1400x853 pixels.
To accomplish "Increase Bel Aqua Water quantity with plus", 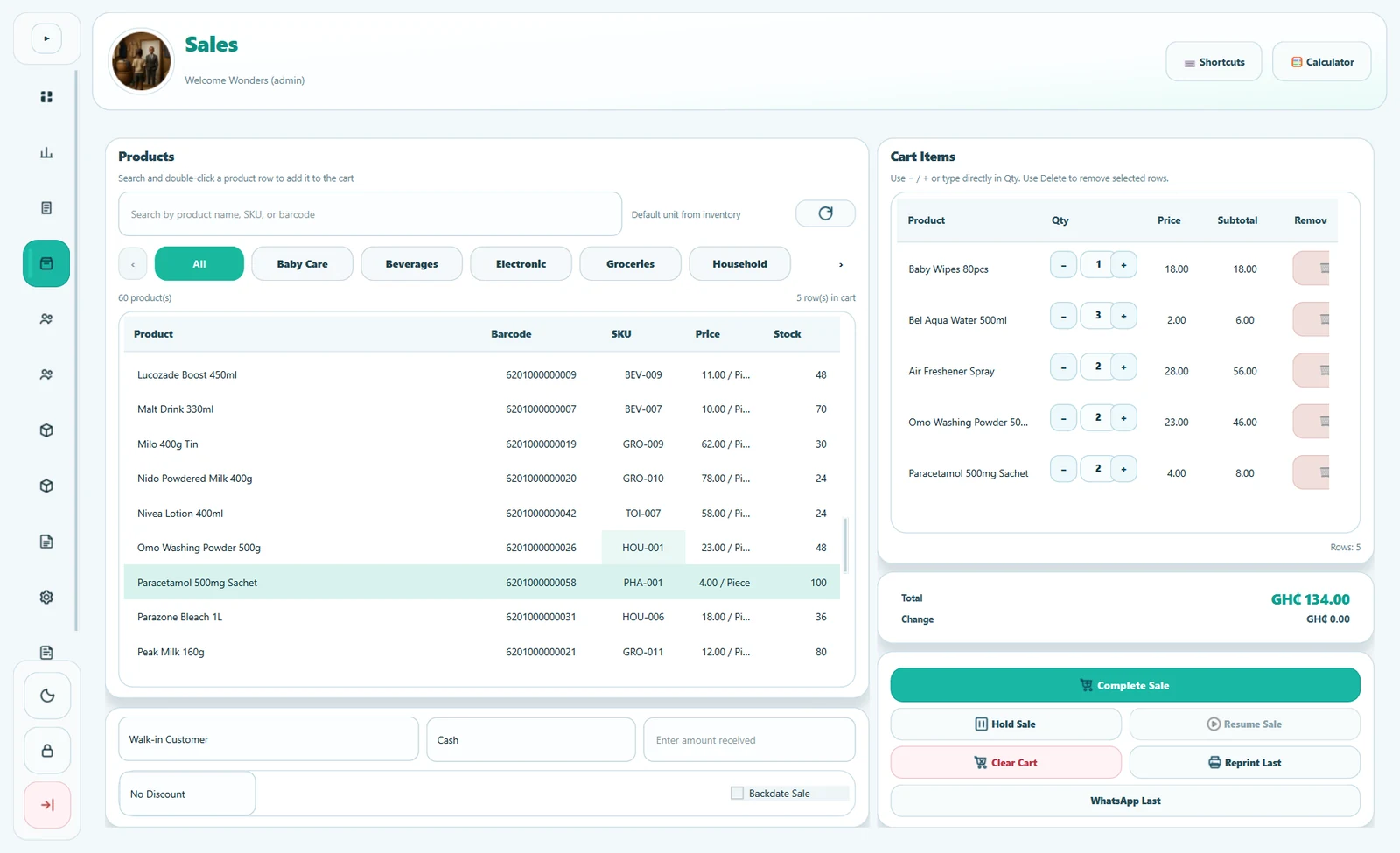I will (x=1123, y=316).
